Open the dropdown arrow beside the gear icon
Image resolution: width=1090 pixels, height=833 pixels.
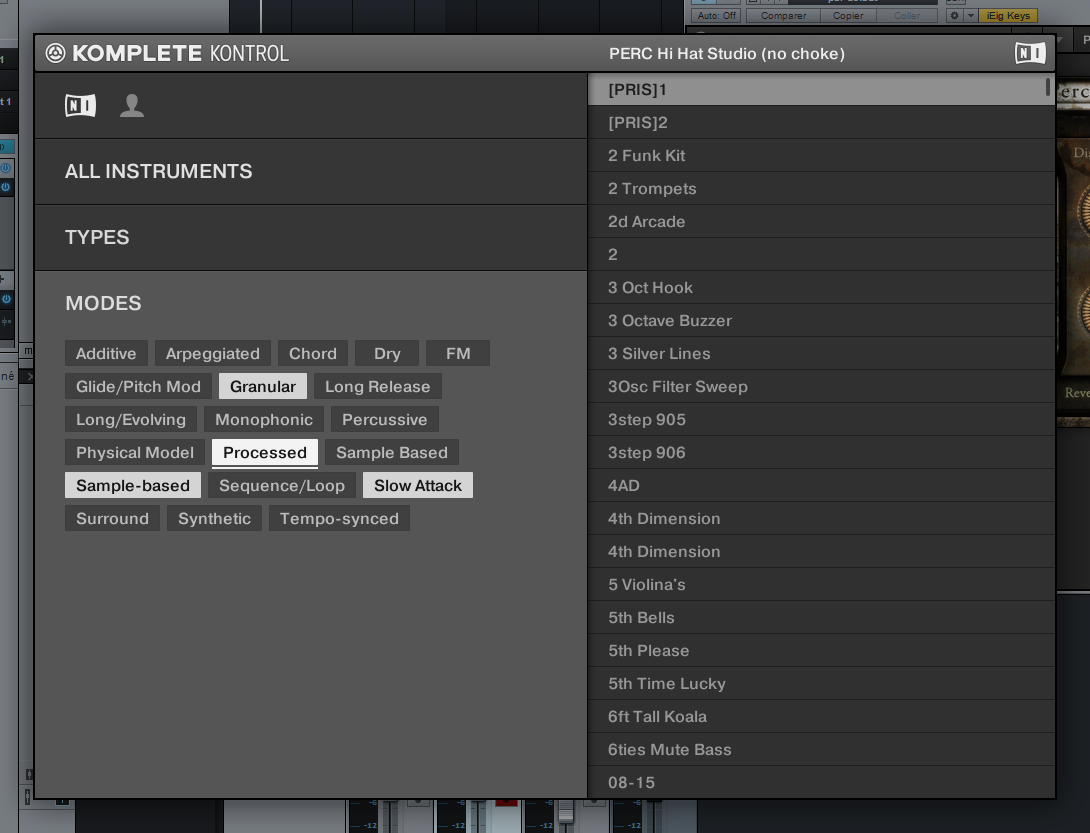972,15
